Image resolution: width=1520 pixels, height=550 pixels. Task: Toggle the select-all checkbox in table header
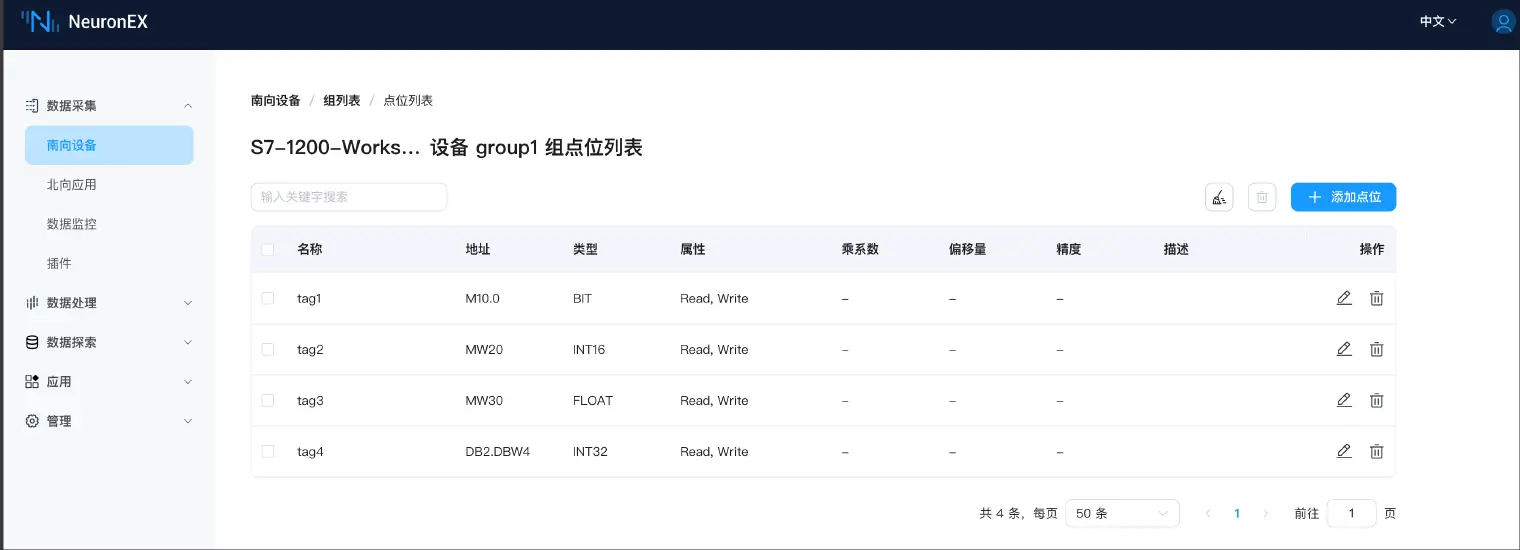267,249
